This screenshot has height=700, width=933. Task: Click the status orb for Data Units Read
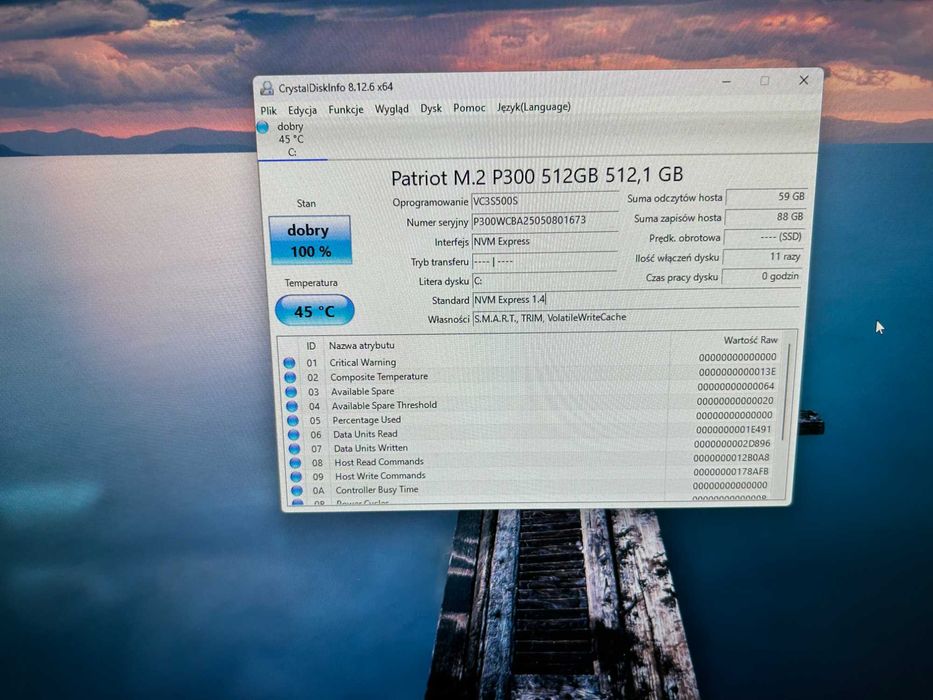click(x=293, y=435)
